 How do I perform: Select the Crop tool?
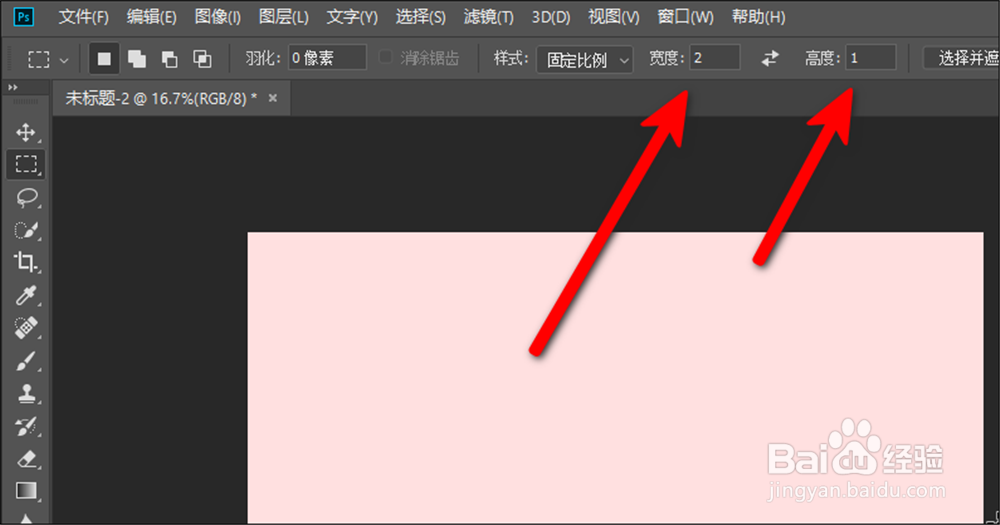[26, 262]
